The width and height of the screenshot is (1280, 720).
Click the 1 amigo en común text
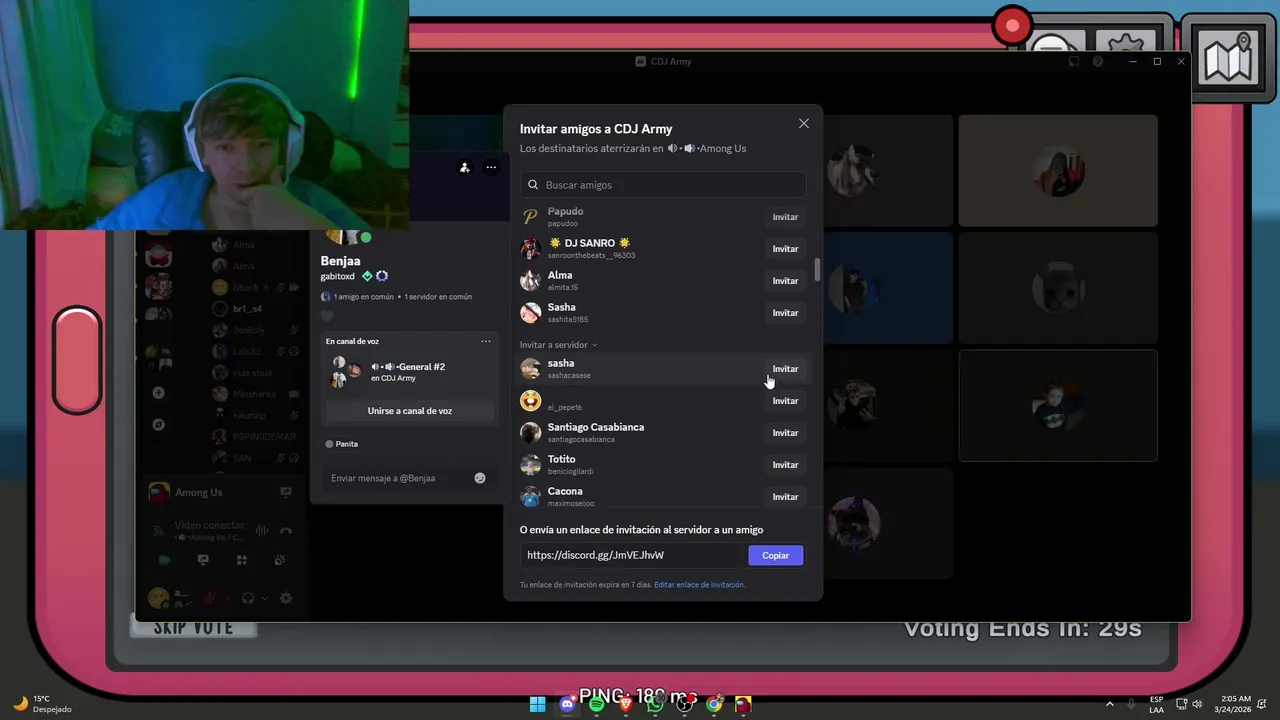(x=362, y=297)
